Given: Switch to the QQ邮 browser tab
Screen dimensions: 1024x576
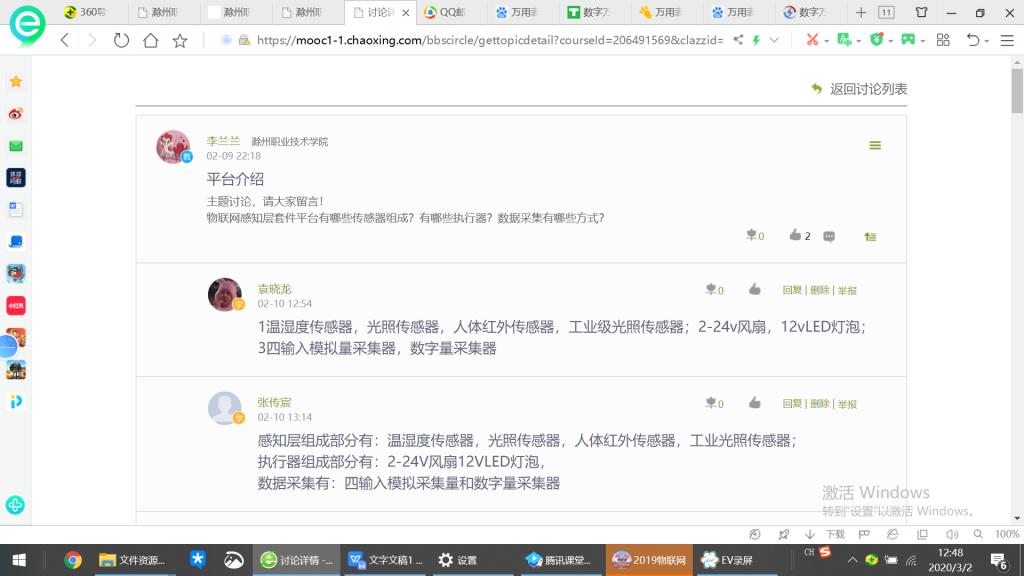Looking at the screenshot, I should click(450, 13).
